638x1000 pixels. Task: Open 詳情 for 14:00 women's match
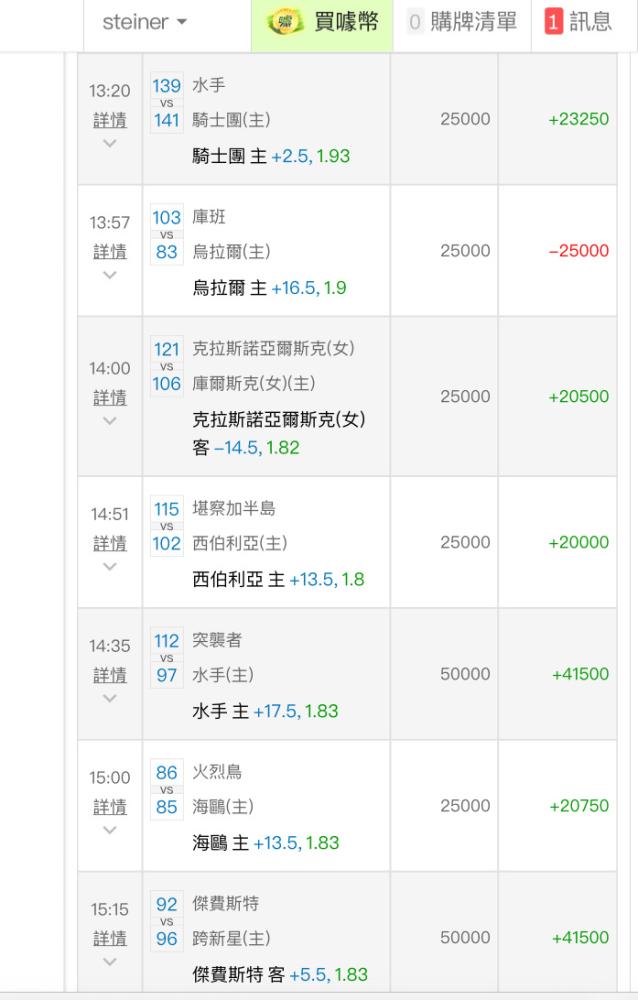pyautogui.click(x=110, y=398)
